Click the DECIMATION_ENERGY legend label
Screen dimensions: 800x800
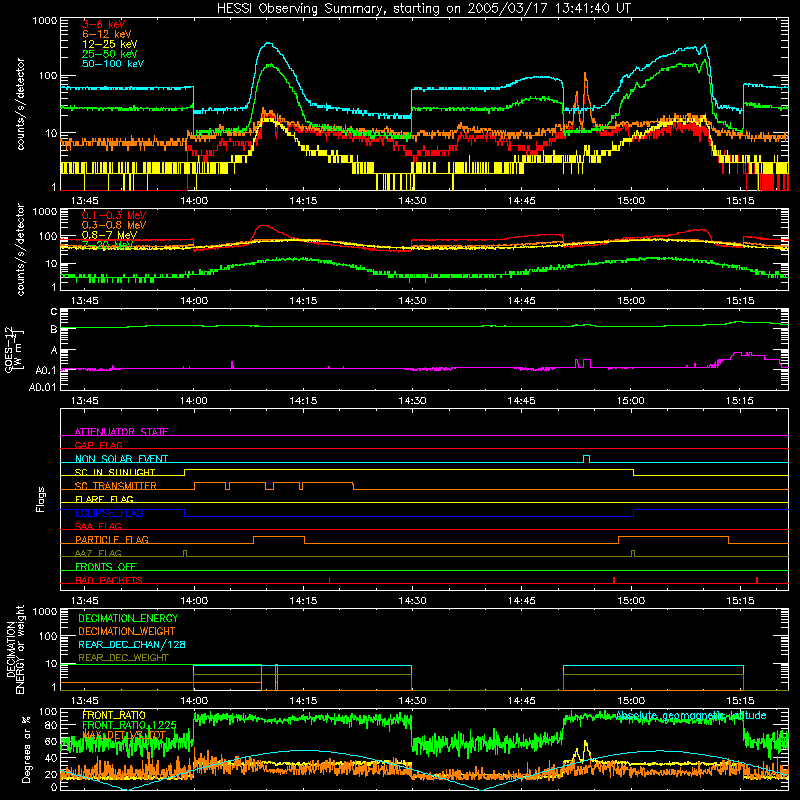coord(128,618)
